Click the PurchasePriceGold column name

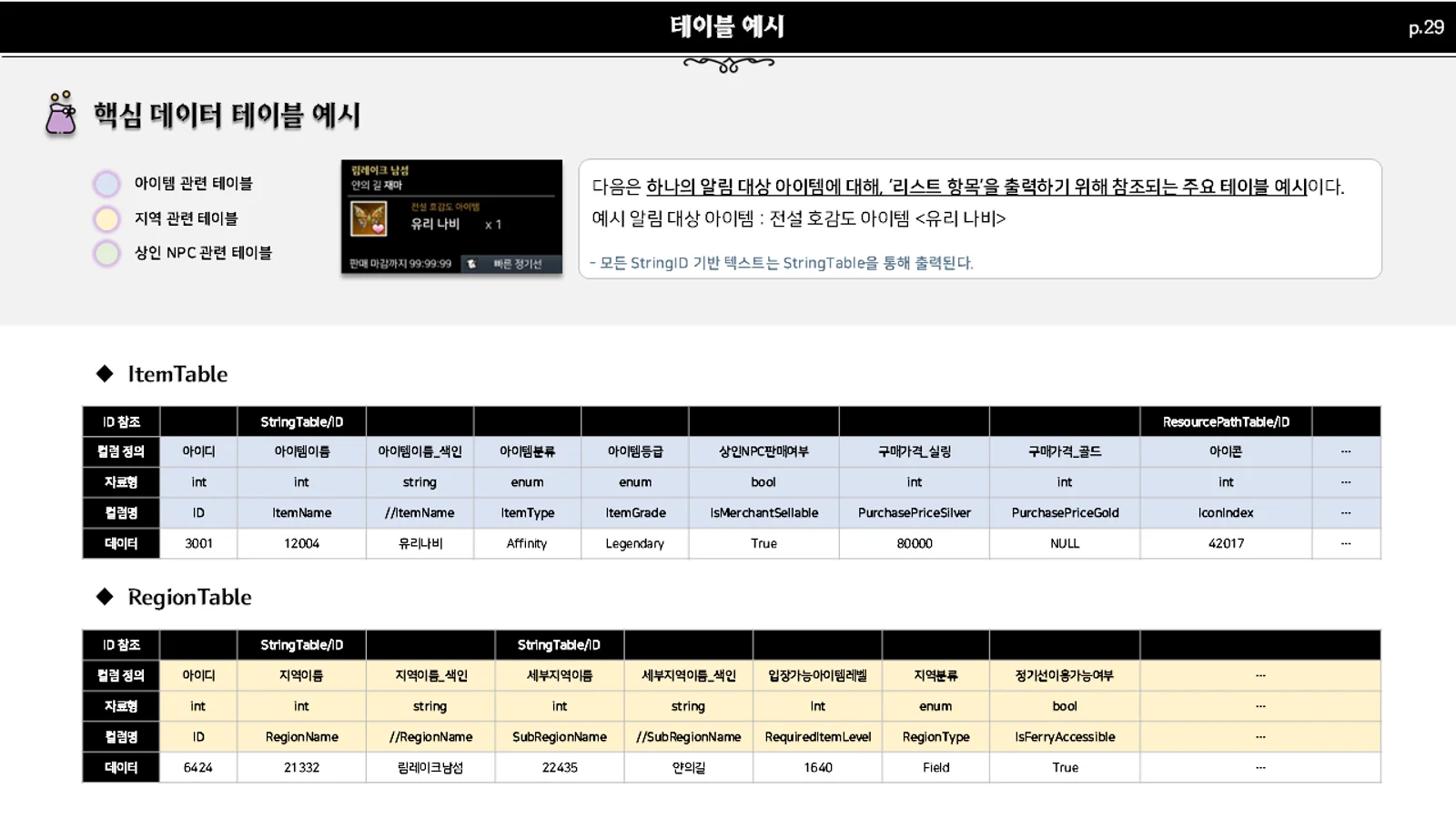tap(1065, 512)
